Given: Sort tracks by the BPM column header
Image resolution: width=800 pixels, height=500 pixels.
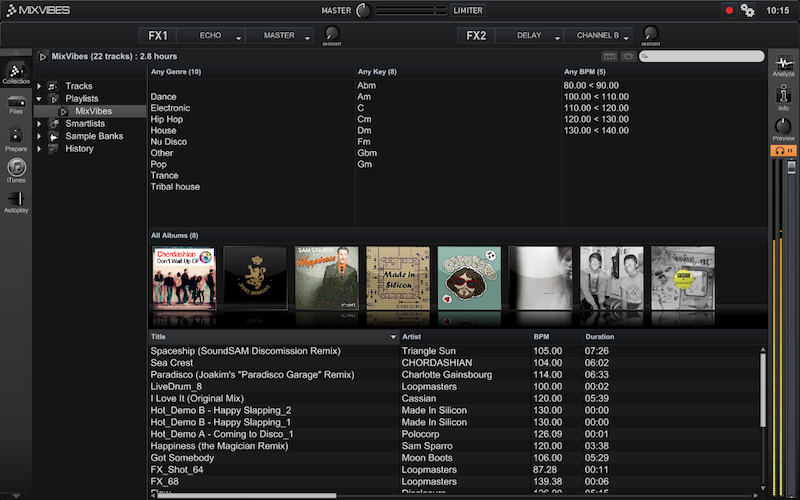Looking at the screenshot, I should (541, 337).
